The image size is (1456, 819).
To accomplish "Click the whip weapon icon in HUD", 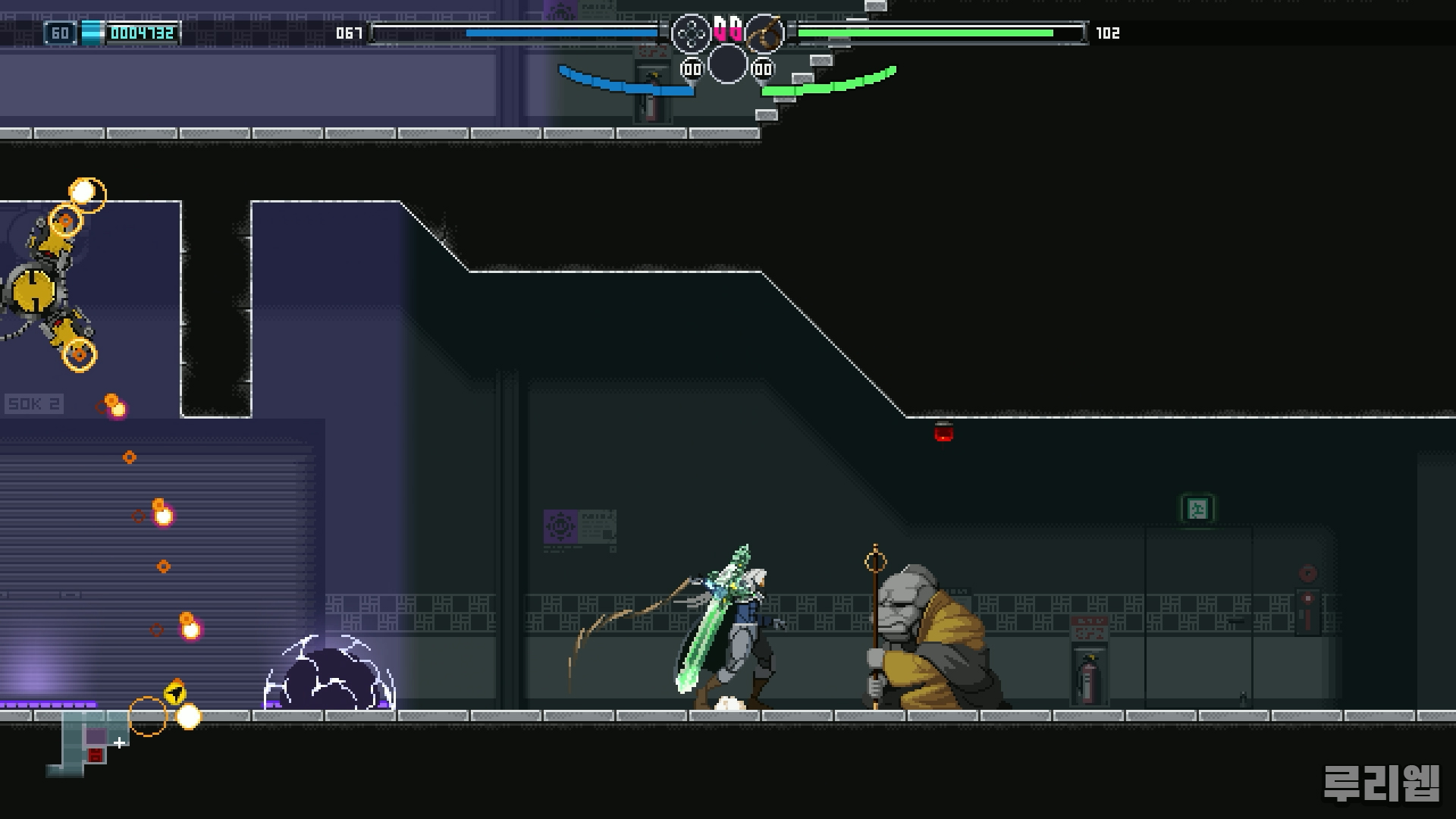I will point(764,33).
